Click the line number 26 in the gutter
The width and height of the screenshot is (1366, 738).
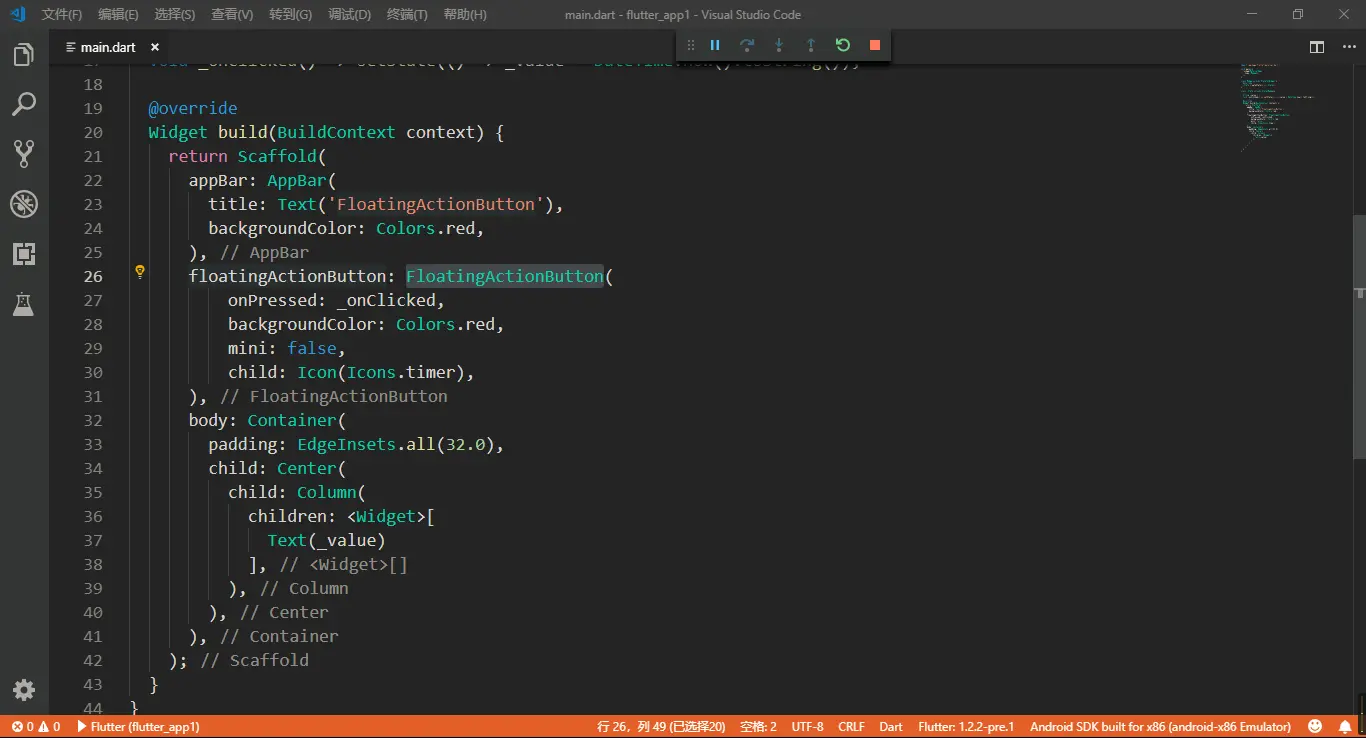(x=93, y=276)
